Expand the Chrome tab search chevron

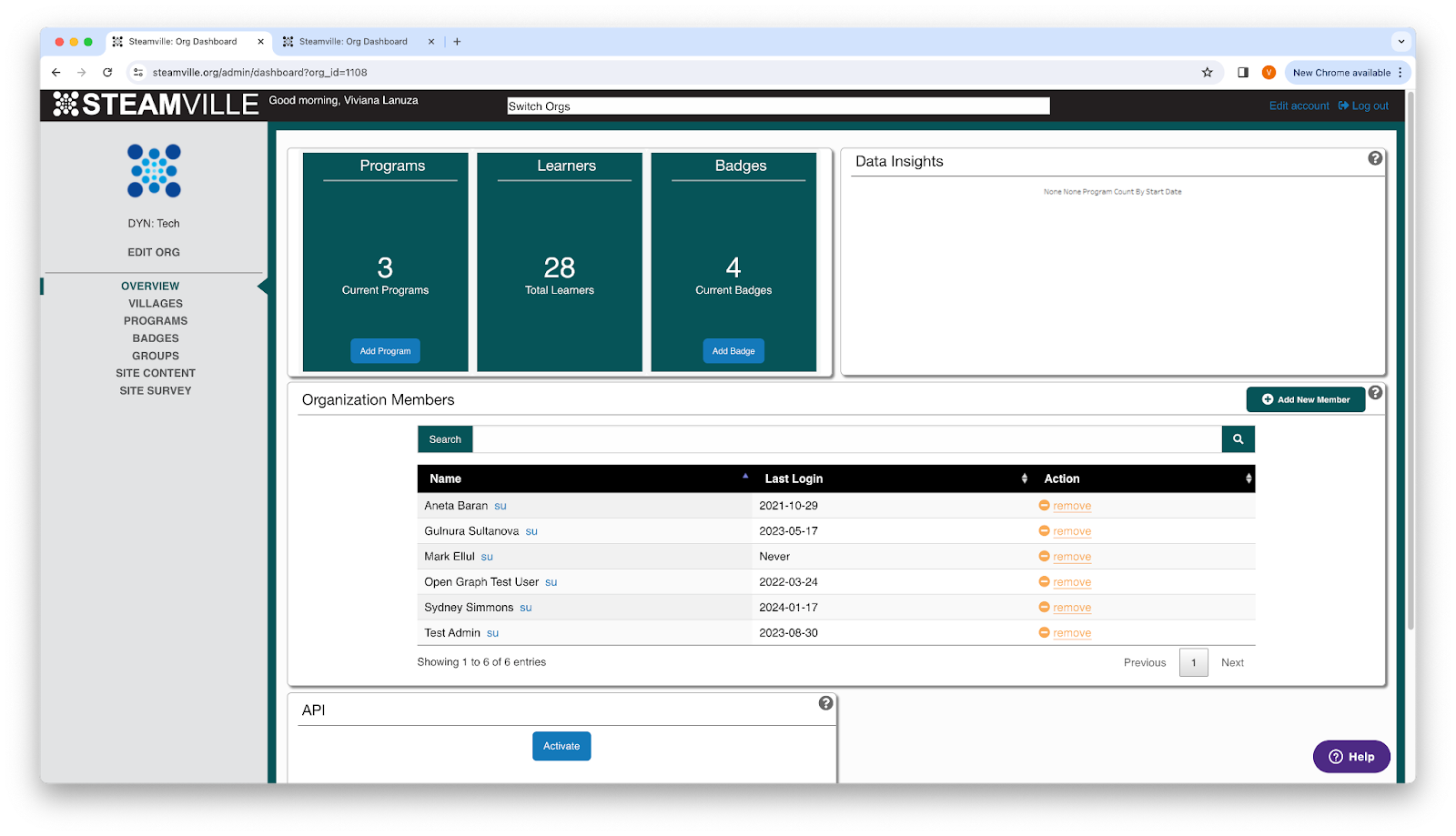(1400, 42)
